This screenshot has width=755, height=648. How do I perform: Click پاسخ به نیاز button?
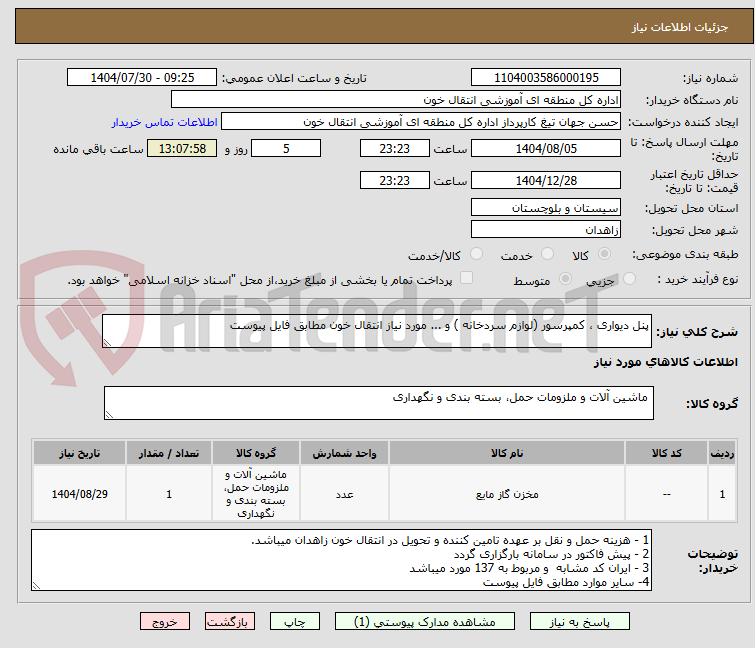point(580,622)
